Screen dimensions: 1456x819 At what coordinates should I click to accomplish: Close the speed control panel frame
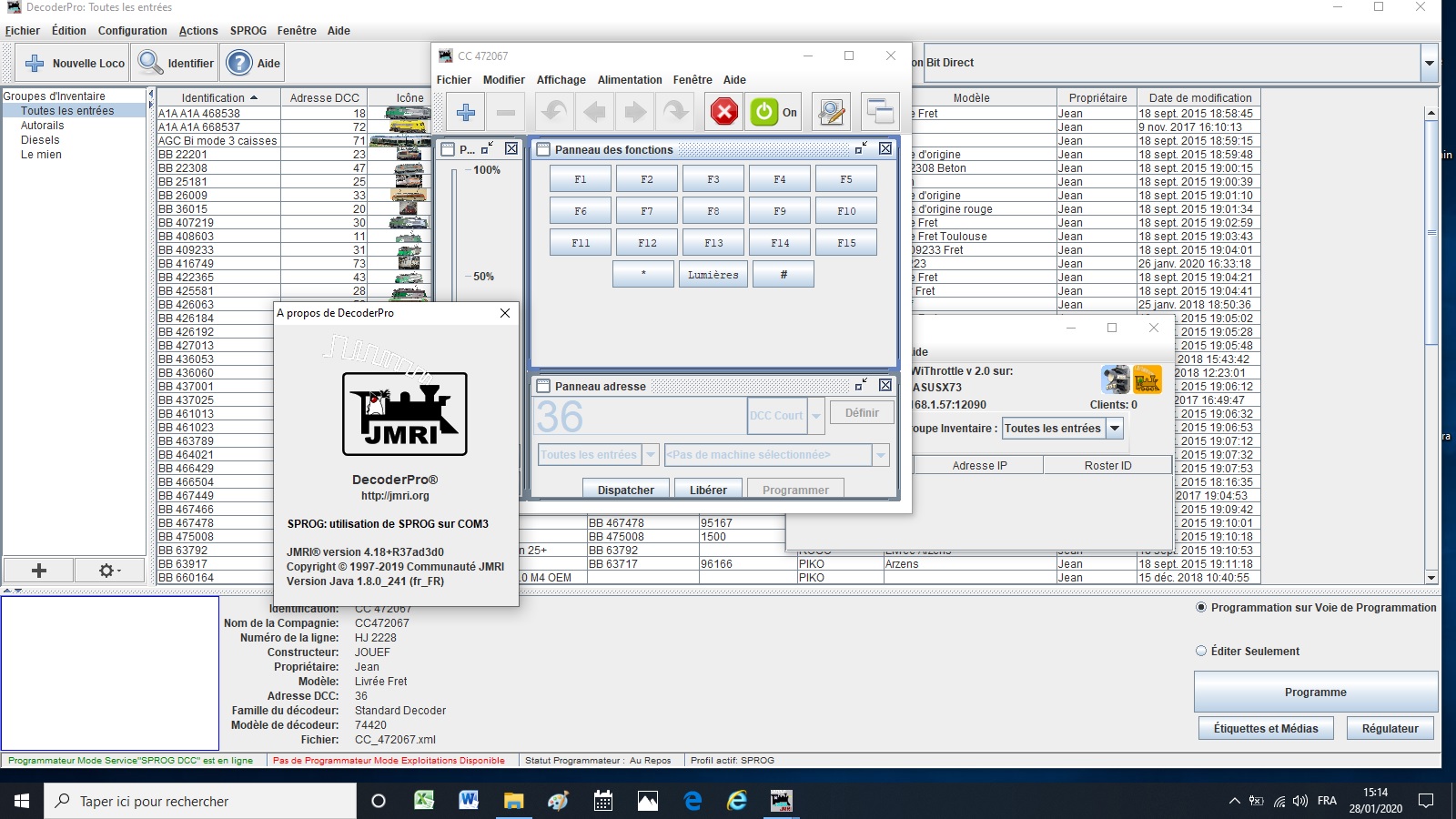[x=511, y=148]
